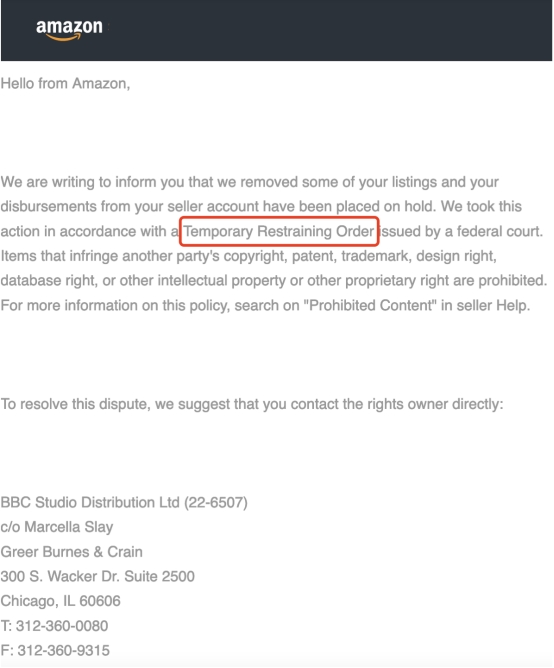Click the highlighted Temporary Restraining Order text

pyautogui.click(x=279, y=231)
